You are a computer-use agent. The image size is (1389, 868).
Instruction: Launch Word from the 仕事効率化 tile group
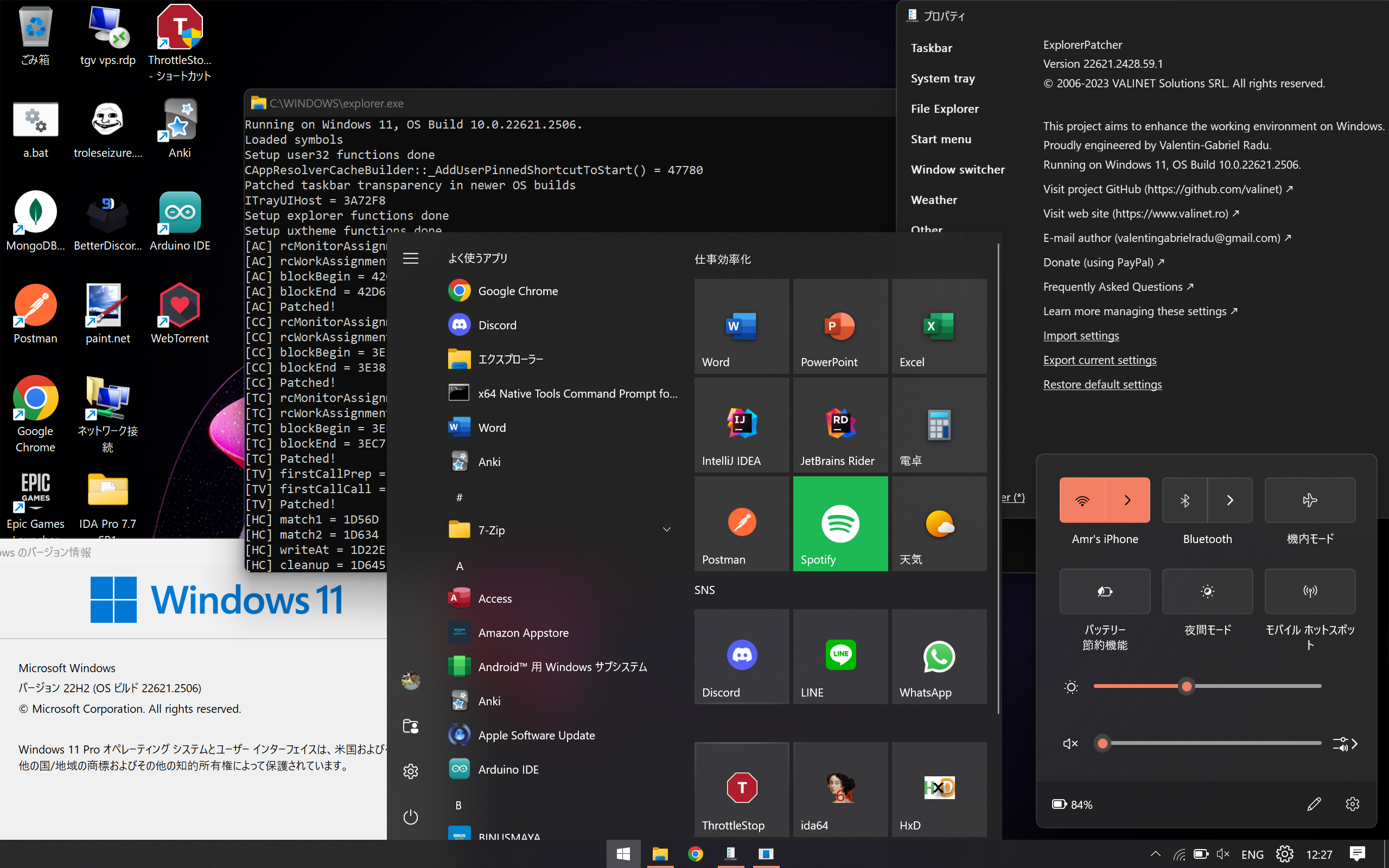click(741, 326)
